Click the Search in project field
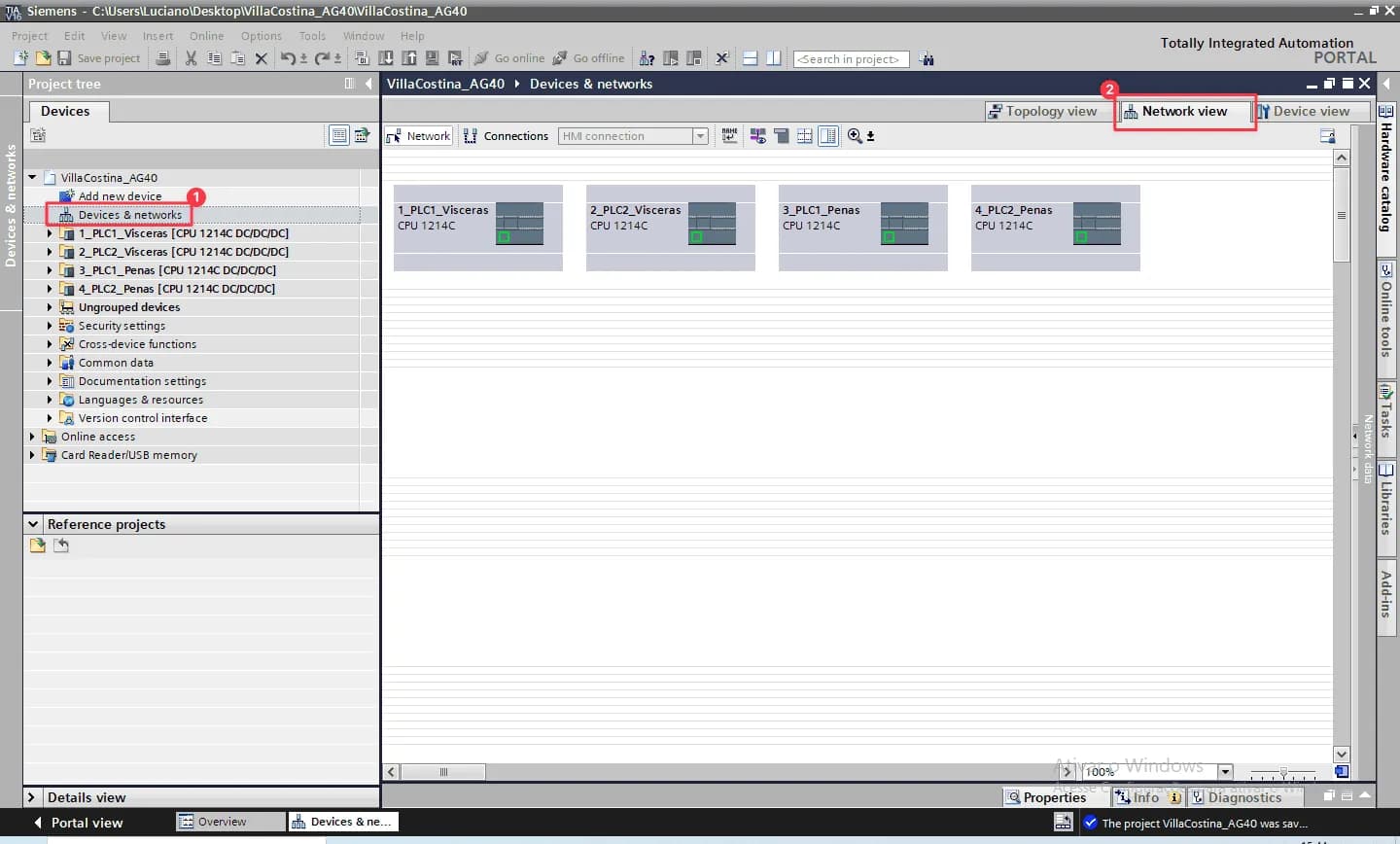 pyautogui.click(x=851, y=59)
